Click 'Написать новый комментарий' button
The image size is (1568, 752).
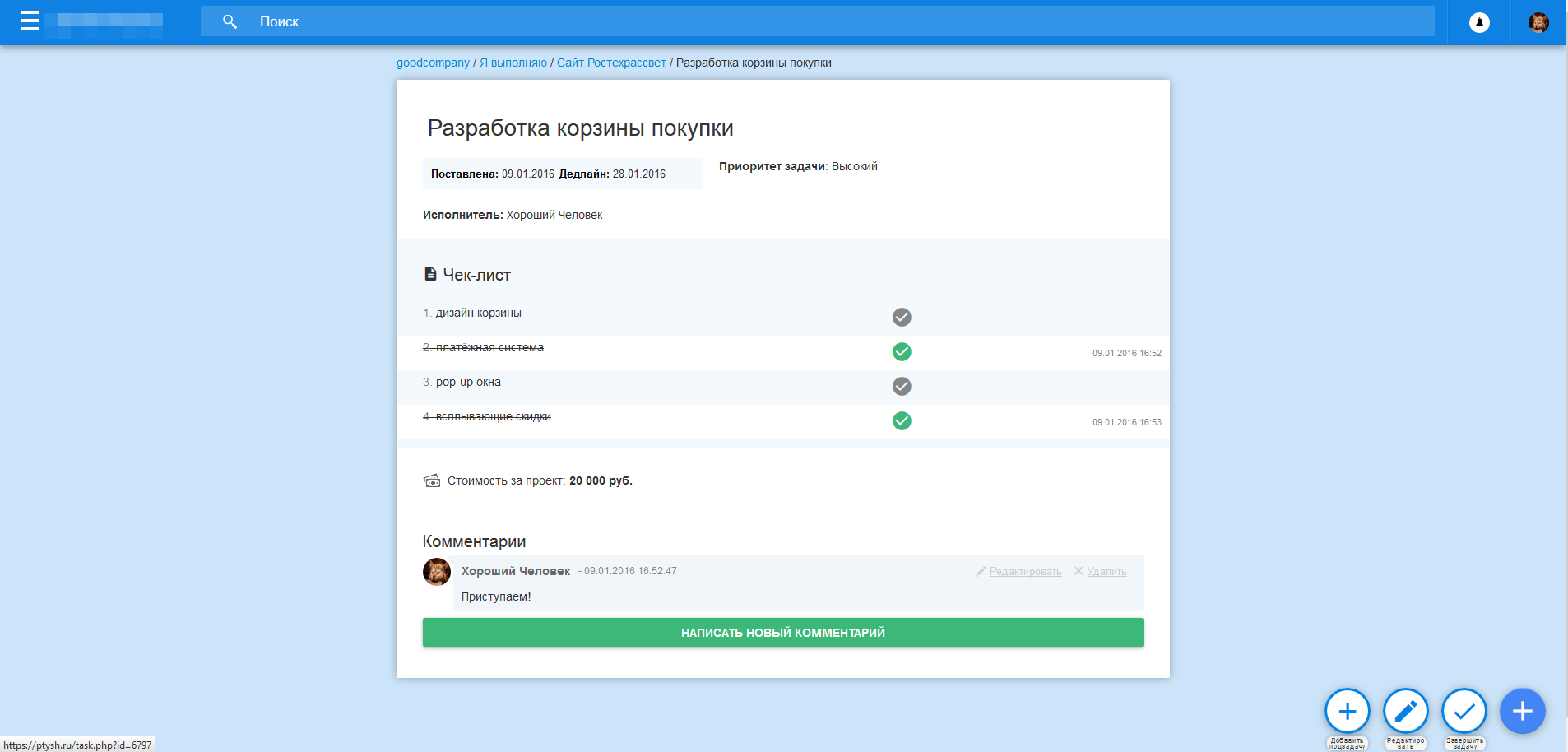click(x=783, y=632)
